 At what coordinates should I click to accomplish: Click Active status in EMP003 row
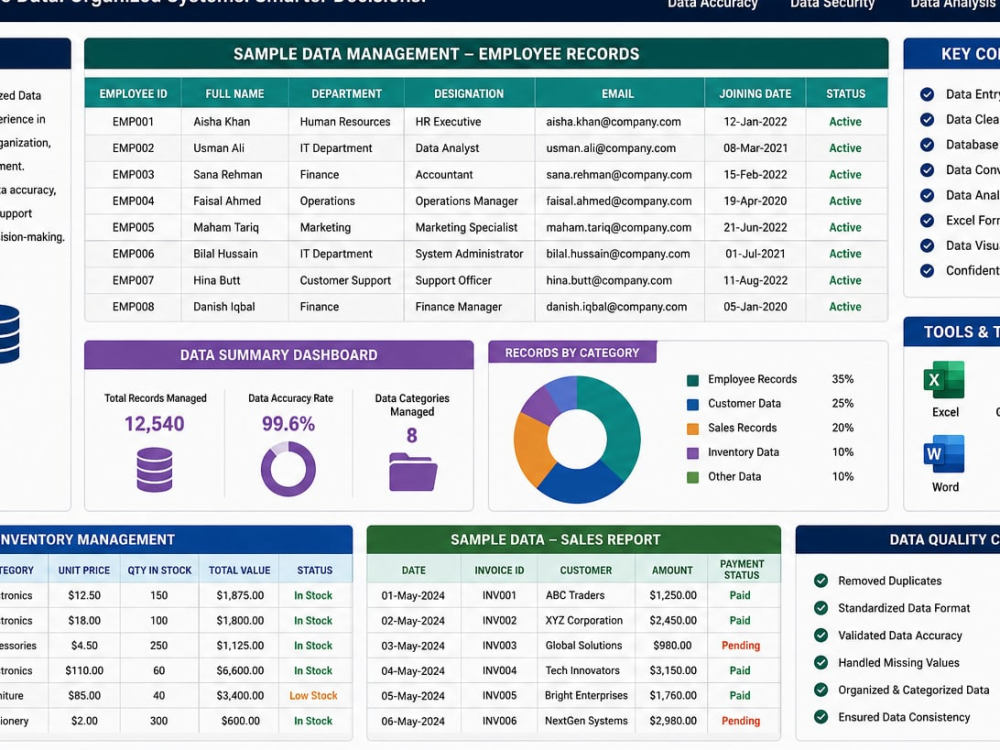tap(845, 174)
